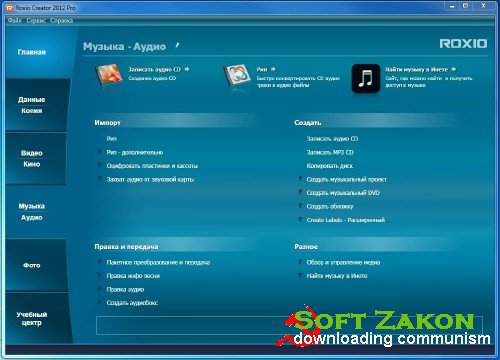Click icon beside Захват аудио от звуковой карты
The height and width of the screenshot is (360, 500).
tap(100, 179)
